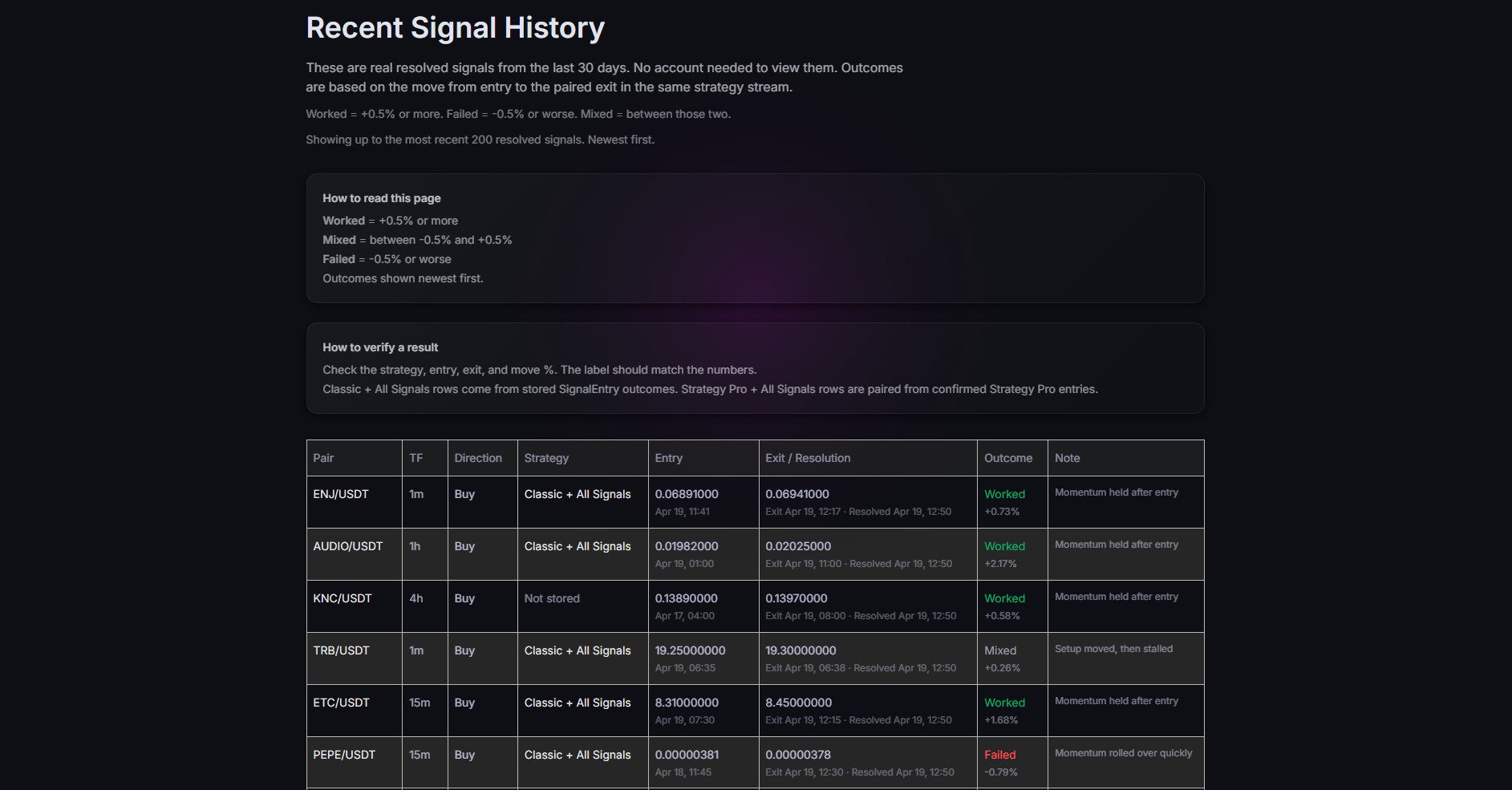
Task: Click exit price 8.45000000
Action: [x=799, y=703]
